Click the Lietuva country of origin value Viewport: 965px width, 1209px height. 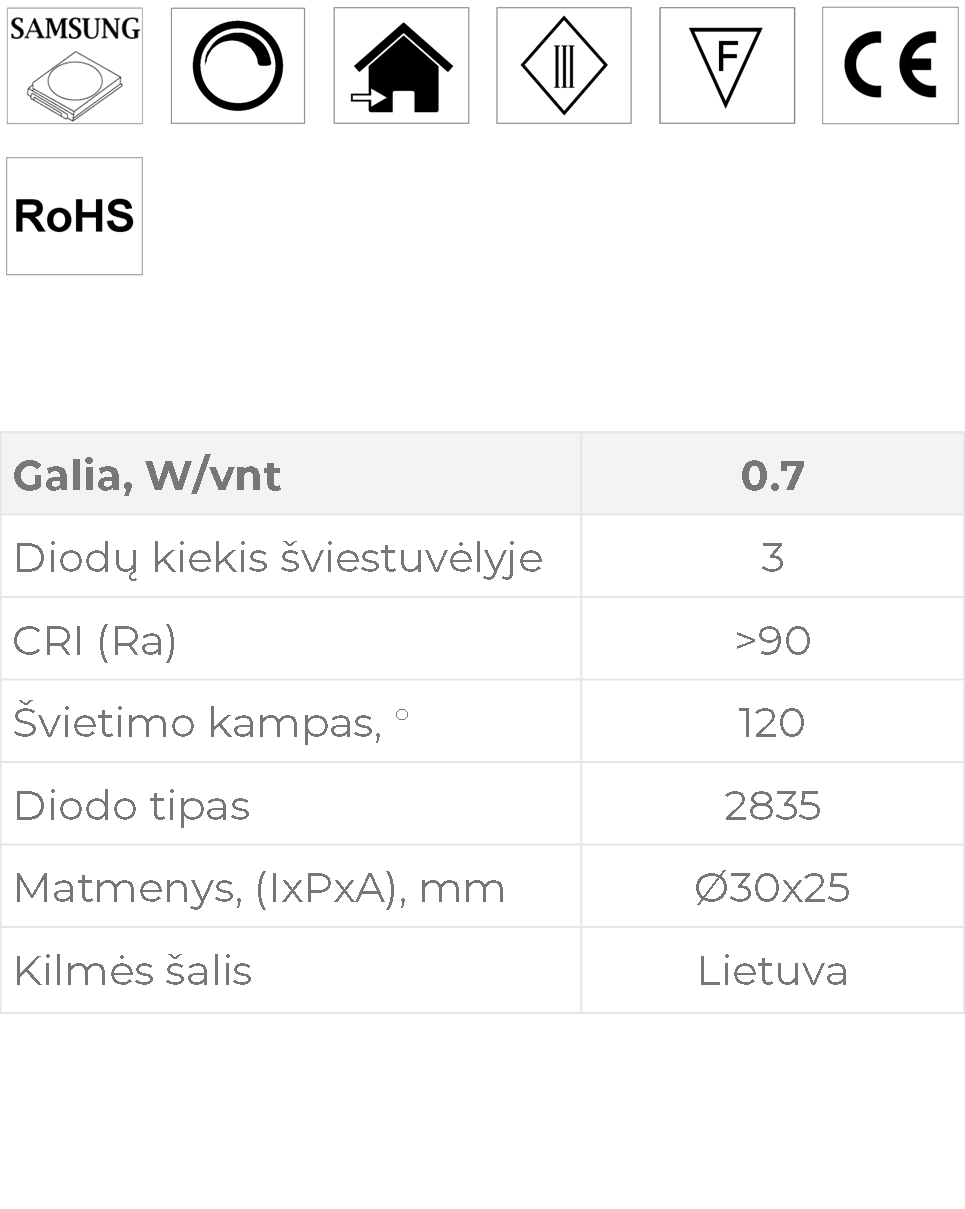pos(772,970)
